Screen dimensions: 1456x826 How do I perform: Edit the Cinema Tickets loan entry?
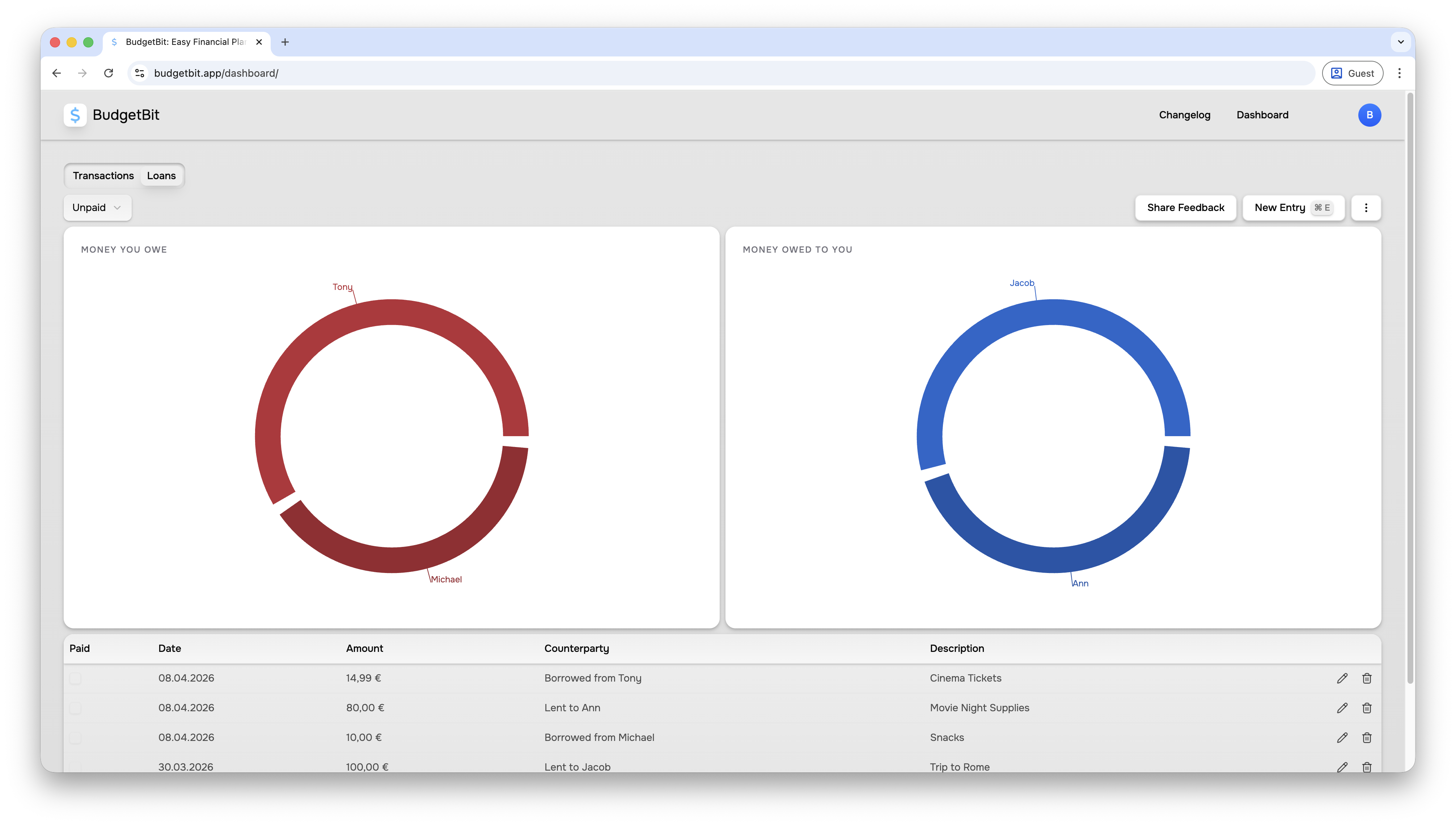click(x=1341, y=678)
